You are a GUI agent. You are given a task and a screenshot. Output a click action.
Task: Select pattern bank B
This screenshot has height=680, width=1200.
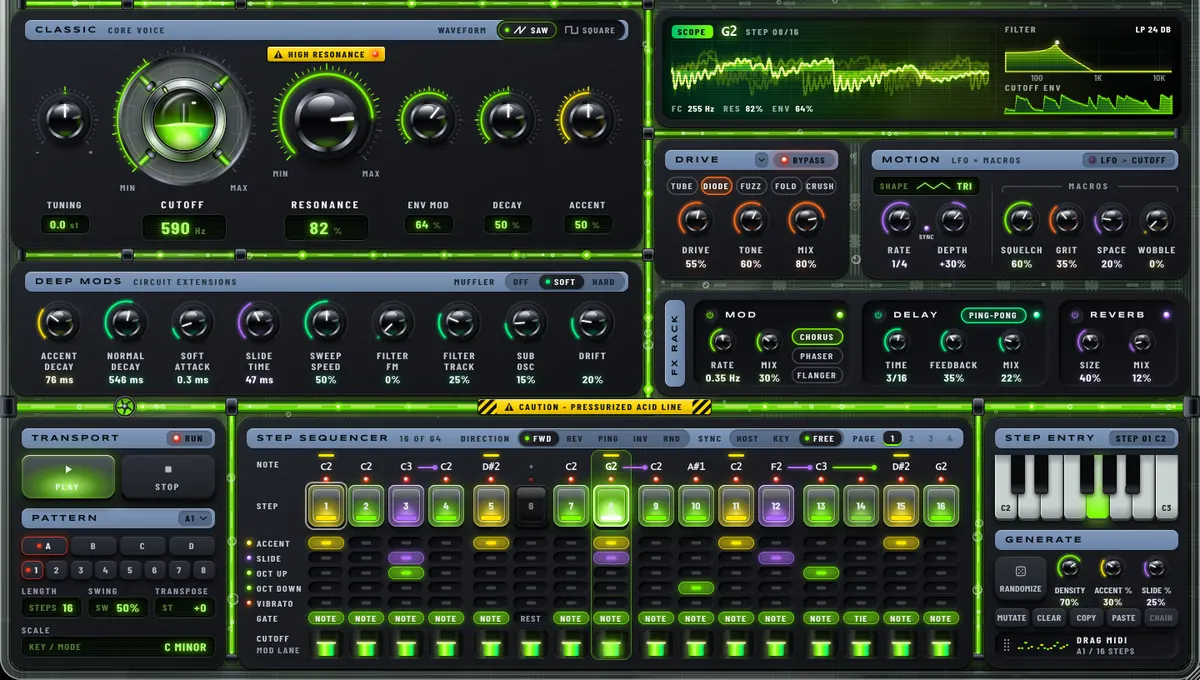coord(94,547)
